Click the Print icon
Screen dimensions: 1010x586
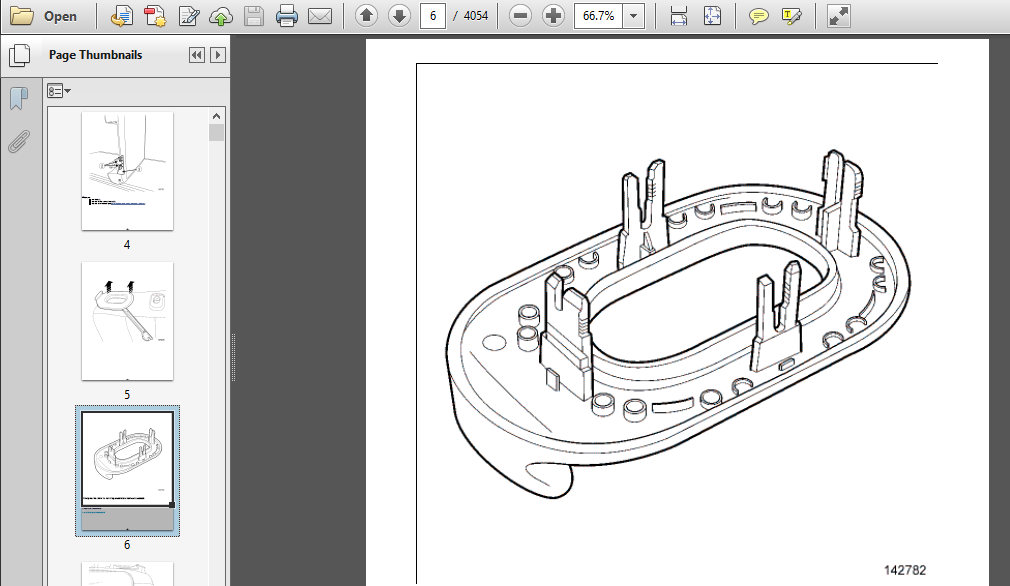(x=287, y=16)
